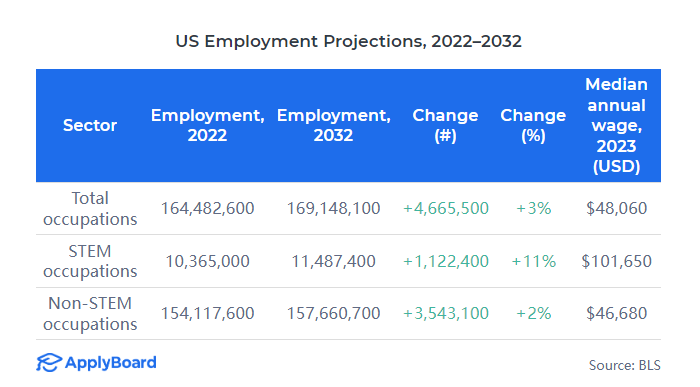Screen dimensions: 700x387
Task: Click the $46,680 Non-STEM wage cell
Action: (617, 313)
